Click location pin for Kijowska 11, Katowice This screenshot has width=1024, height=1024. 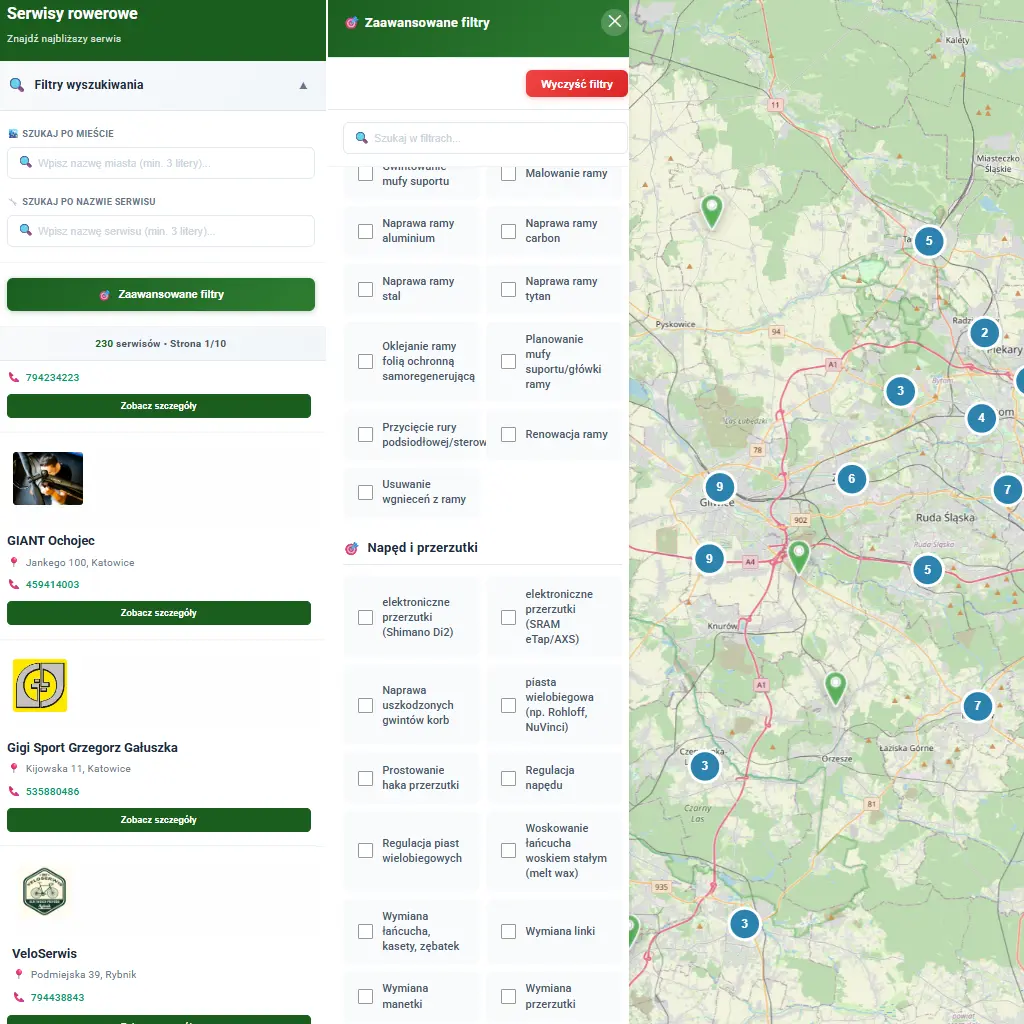pos(14,768)
